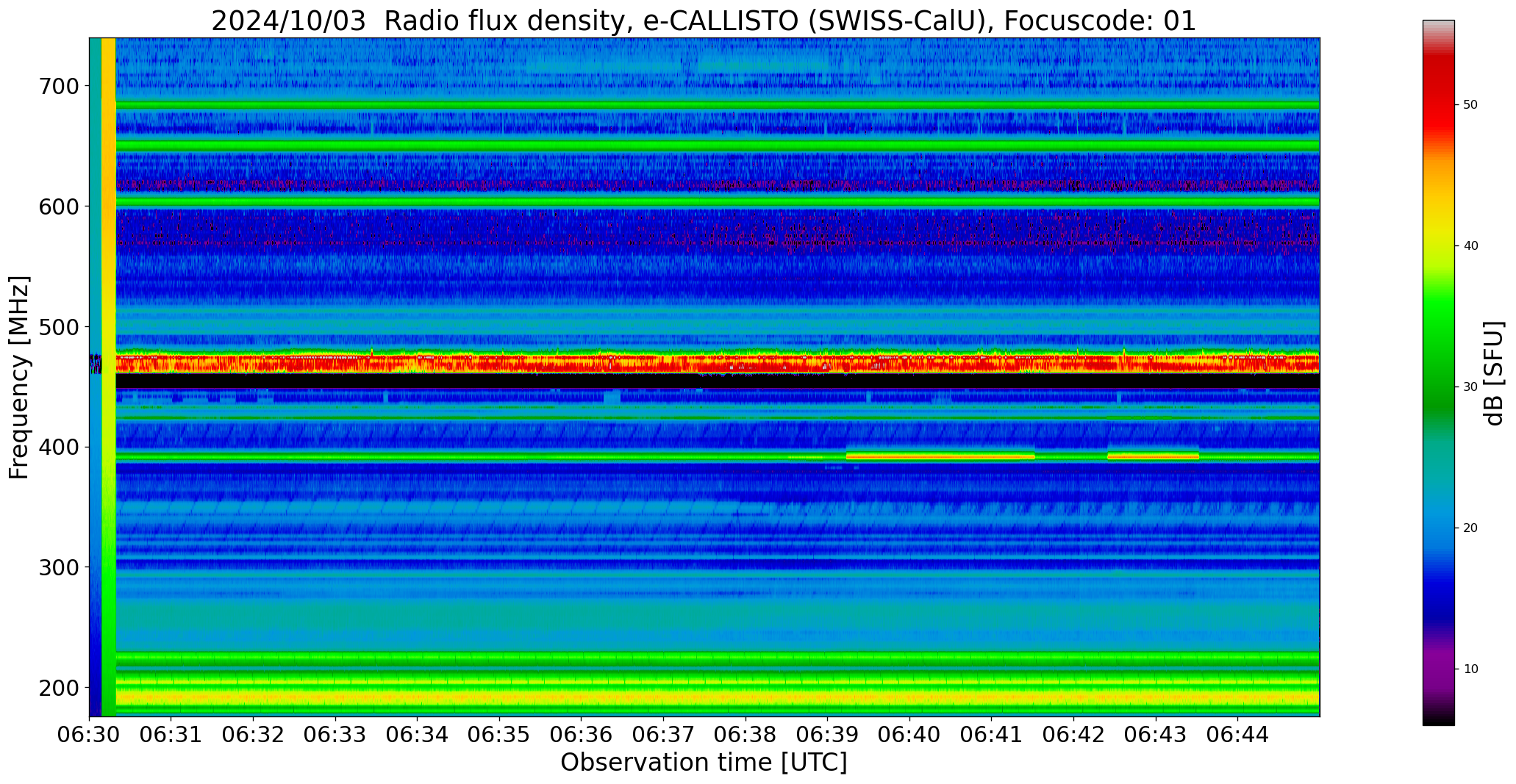Click the 400 frequency tick label
Image resolution: width=1516 pixels, height=784 pixels.
tap(57, 447)
